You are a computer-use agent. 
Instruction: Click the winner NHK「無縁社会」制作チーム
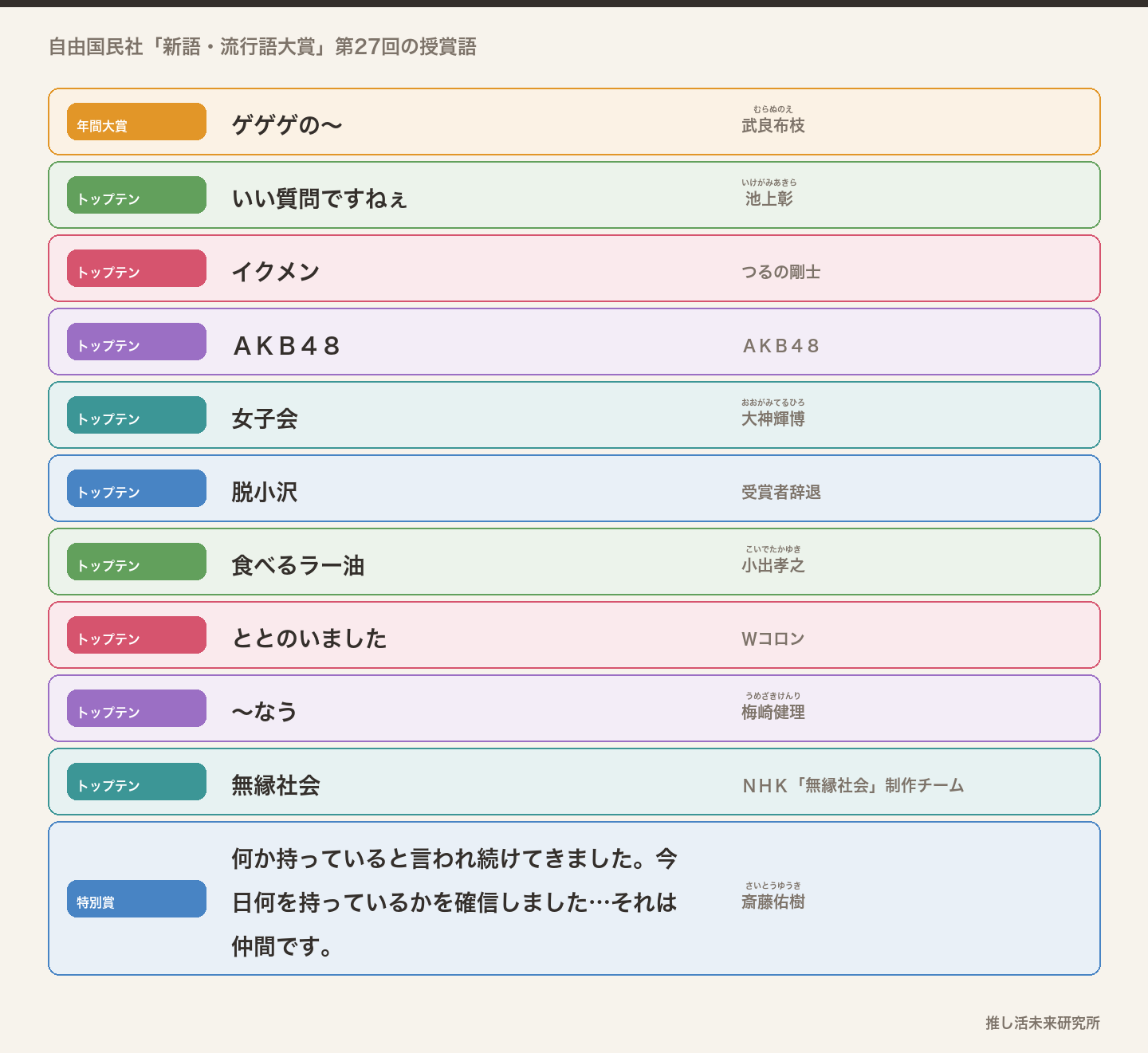853,785
